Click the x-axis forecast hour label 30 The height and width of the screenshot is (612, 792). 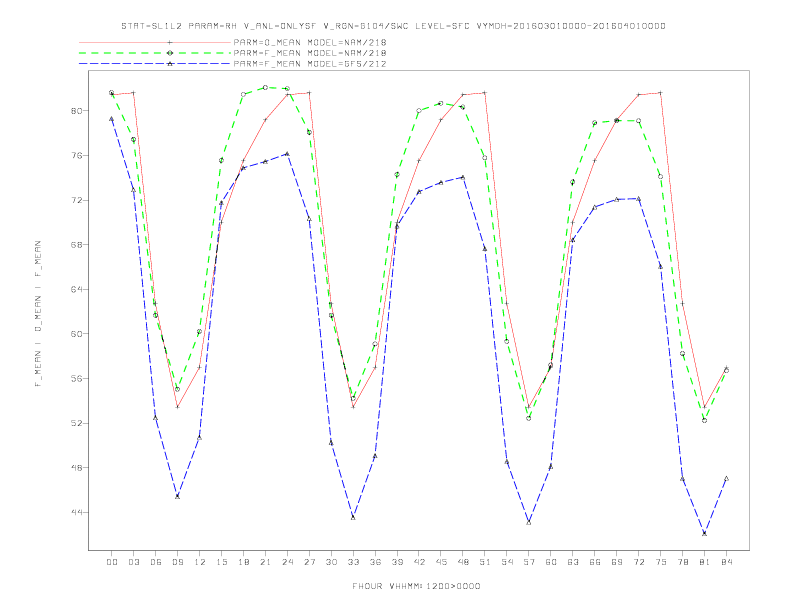point(331,562)
